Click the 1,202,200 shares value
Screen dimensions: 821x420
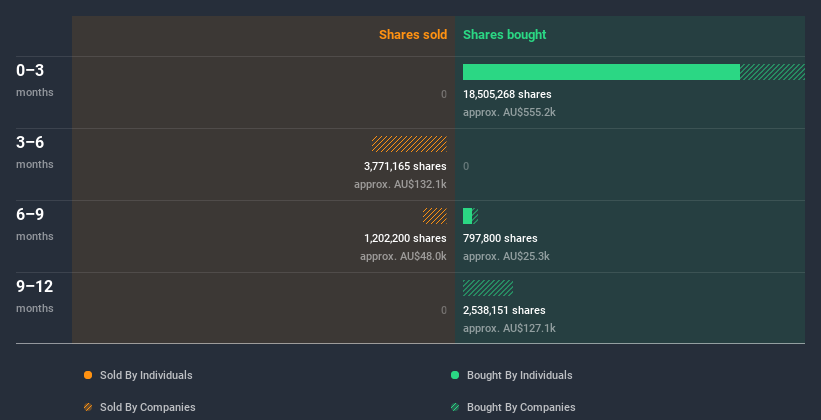point(405,238)
